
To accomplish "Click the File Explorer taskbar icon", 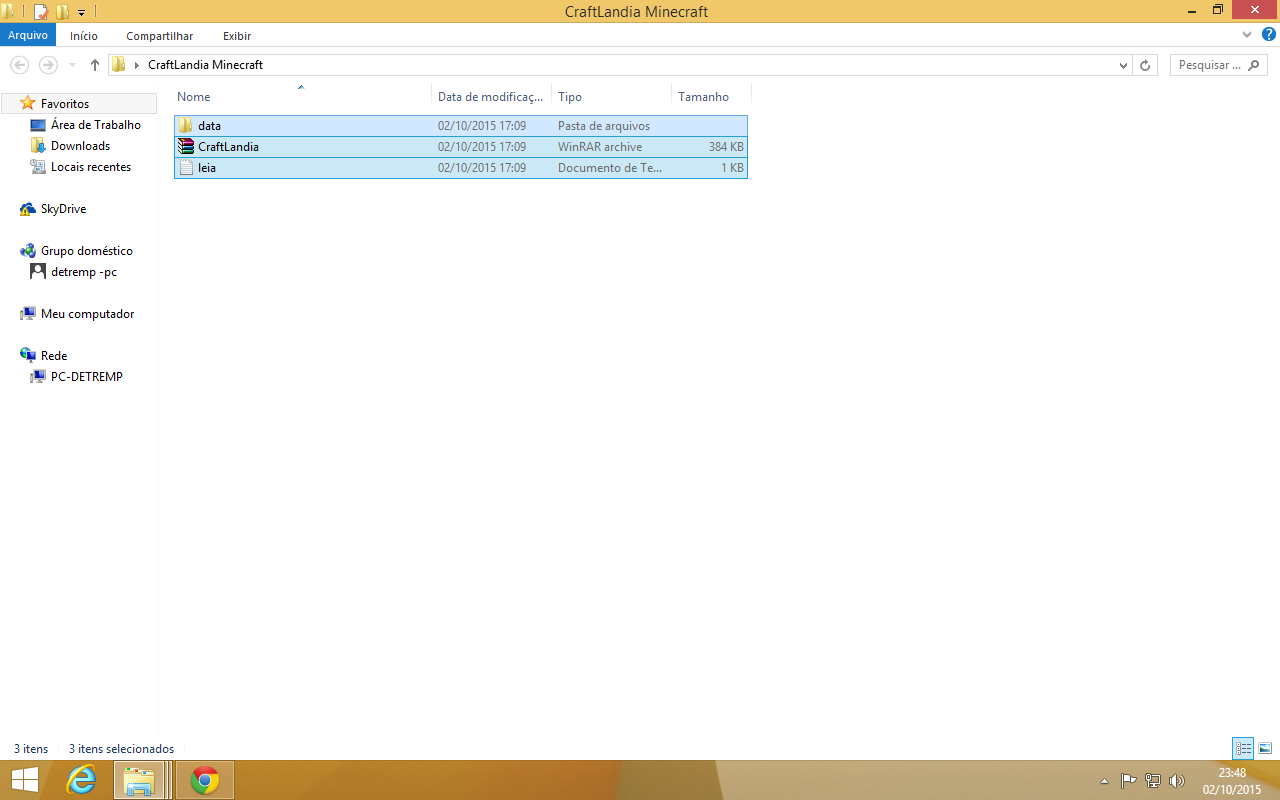I will [x=139, y=780].
